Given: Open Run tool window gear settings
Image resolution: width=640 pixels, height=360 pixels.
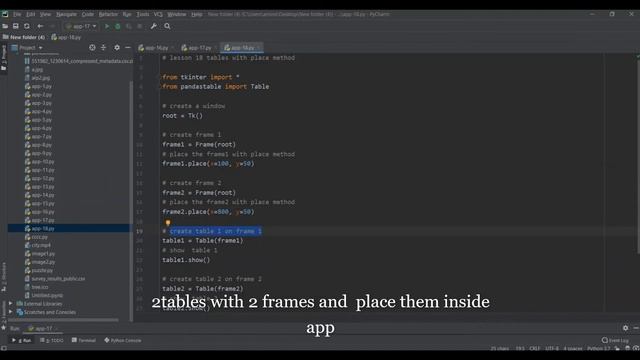Looking at the screenshot, I should (x=625, y=328).
